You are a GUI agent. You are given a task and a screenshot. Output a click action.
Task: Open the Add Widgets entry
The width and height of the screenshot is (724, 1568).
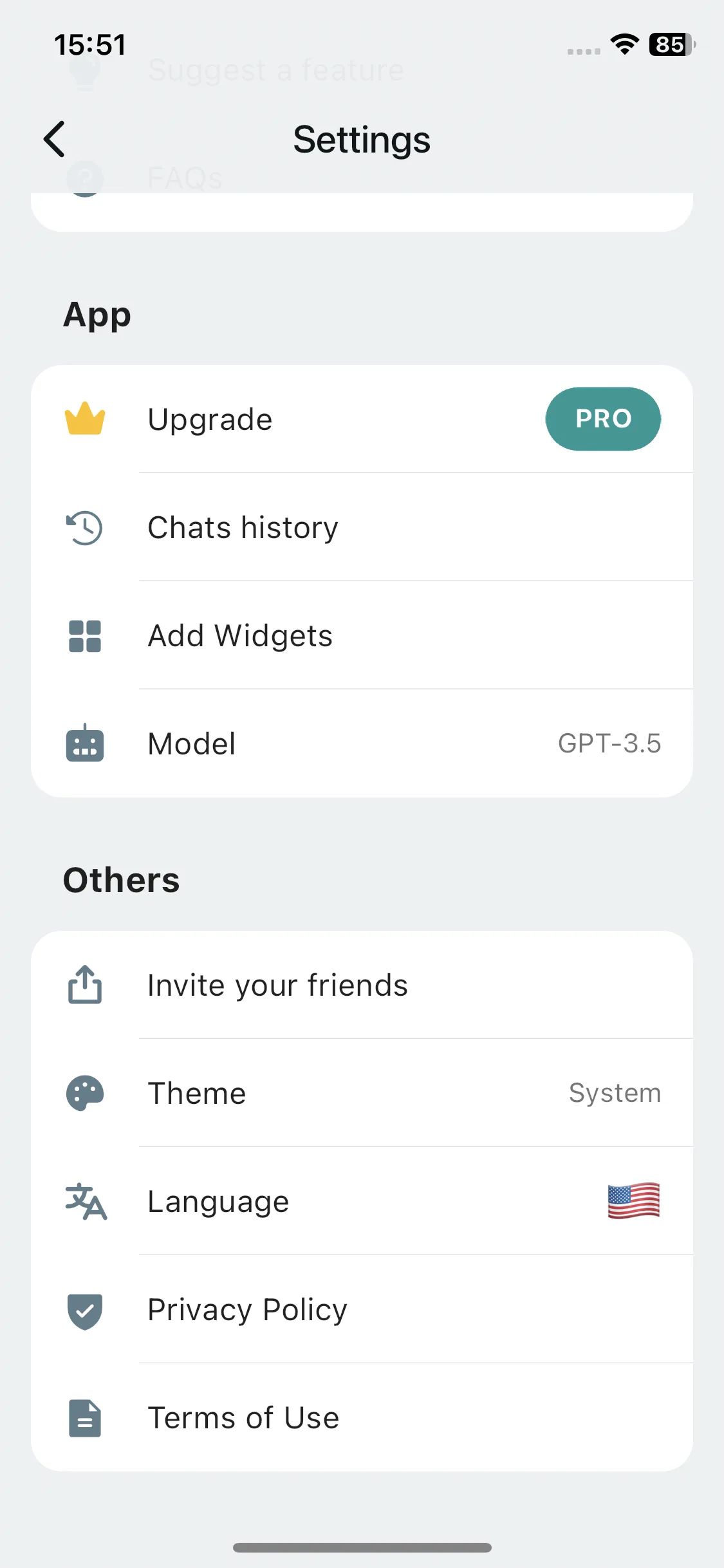click(x=362, y=635)
